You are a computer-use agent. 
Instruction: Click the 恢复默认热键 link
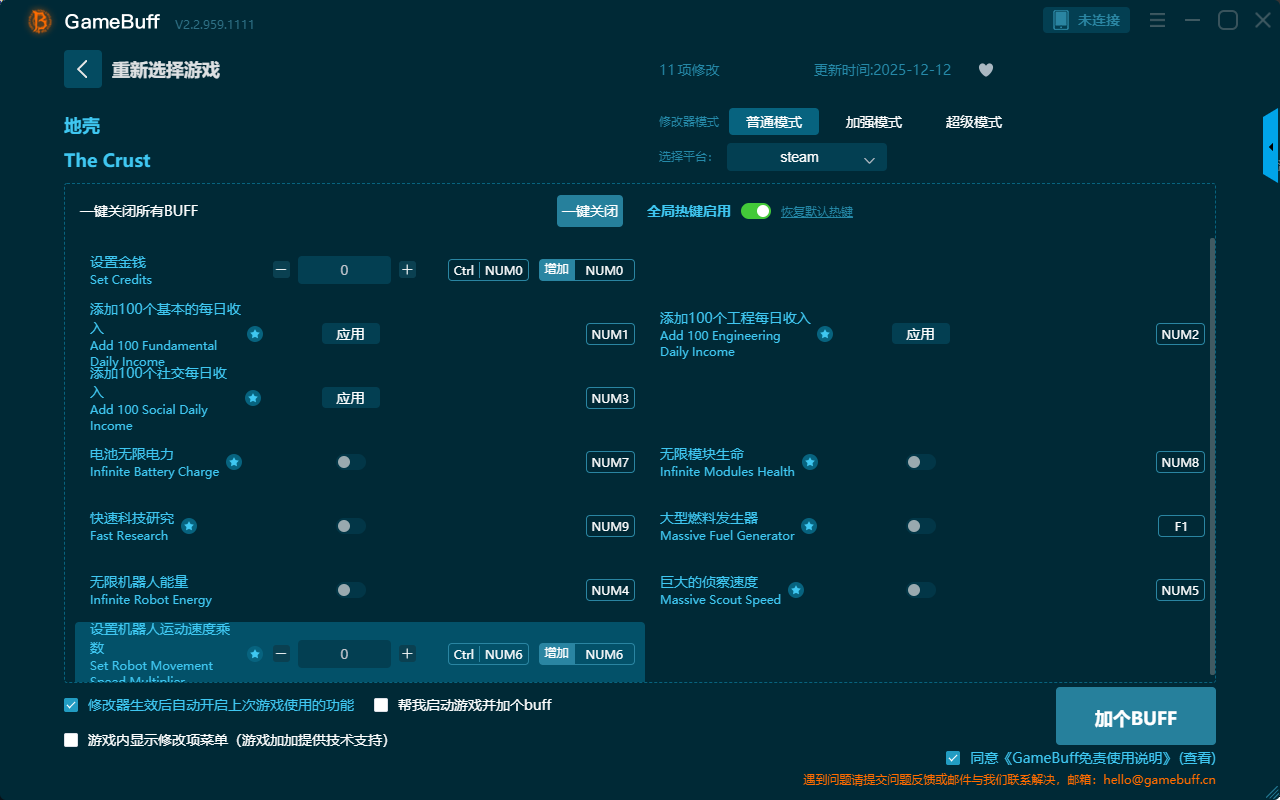[816, 212]
